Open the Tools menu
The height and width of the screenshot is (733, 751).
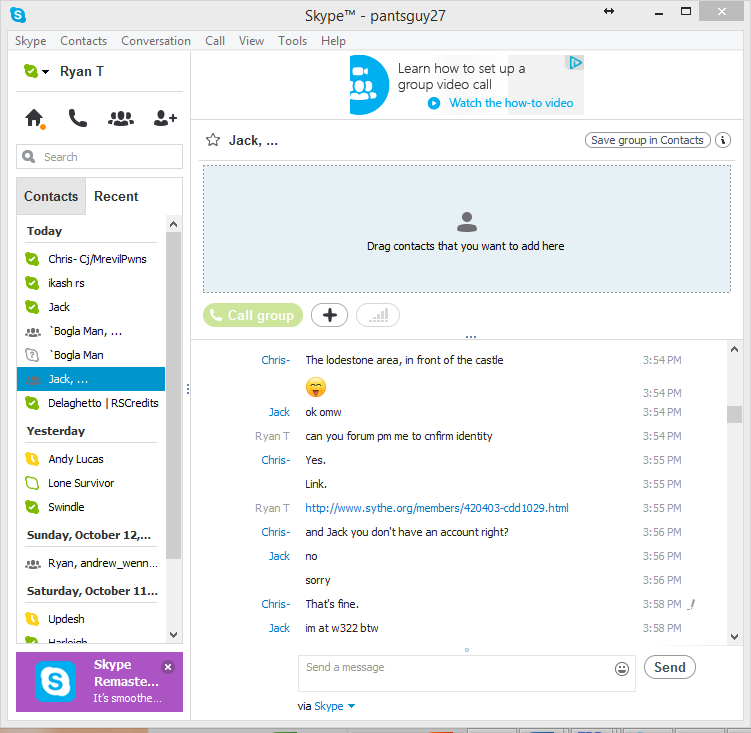point(292,41)
